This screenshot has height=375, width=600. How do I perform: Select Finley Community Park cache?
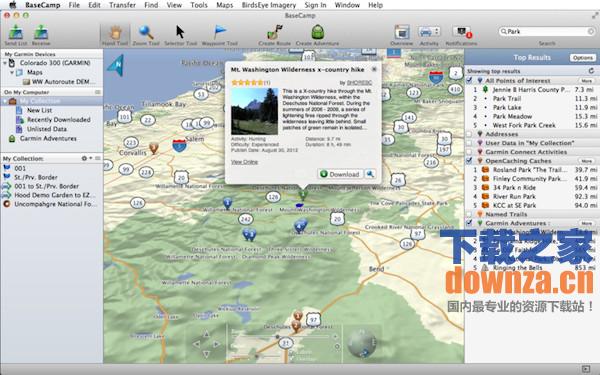tap(533, 178)
